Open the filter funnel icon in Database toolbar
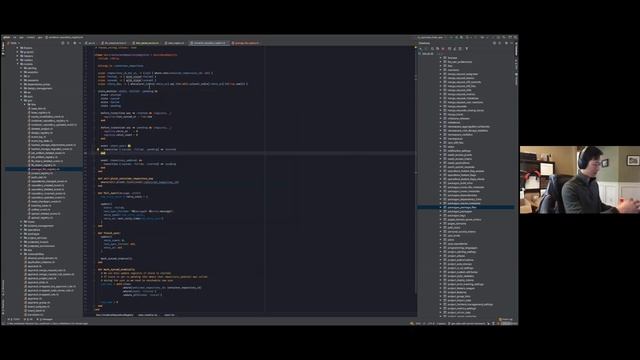This screenshot has height=360, width=640. 467,49
